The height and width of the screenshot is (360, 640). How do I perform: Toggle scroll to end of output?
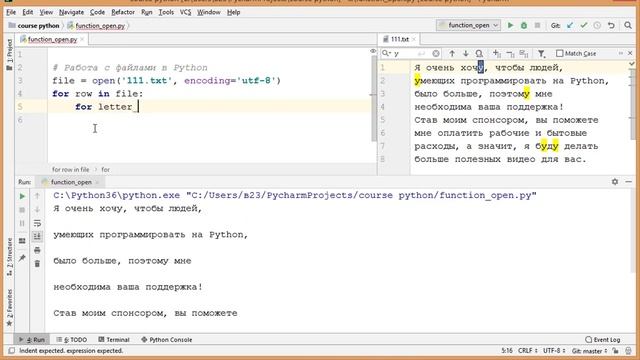37,236
